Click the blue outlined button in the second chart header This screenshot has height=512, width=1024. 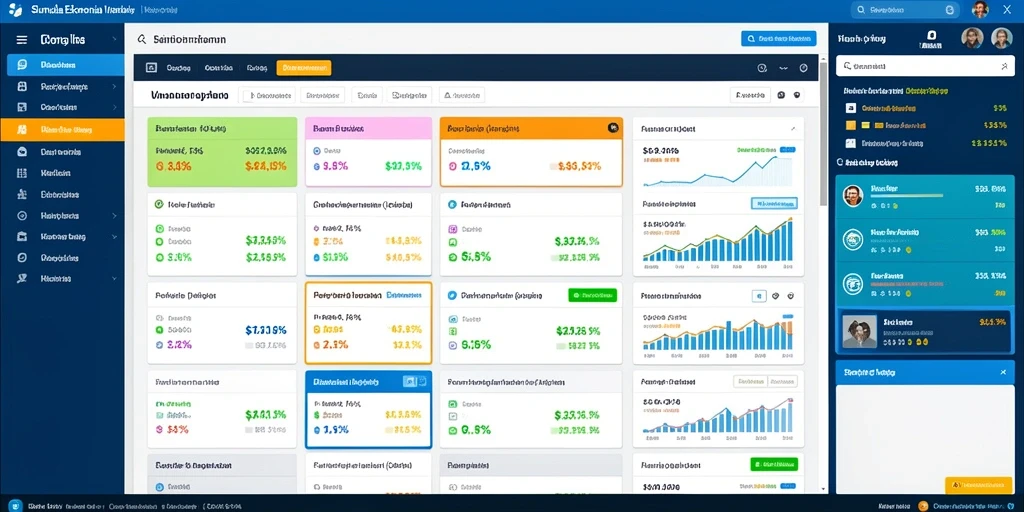[775, 204]
